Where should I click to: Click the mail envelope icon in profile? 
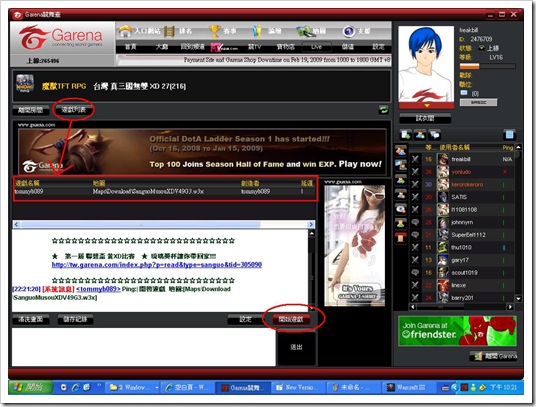click(x=464, y=93)
